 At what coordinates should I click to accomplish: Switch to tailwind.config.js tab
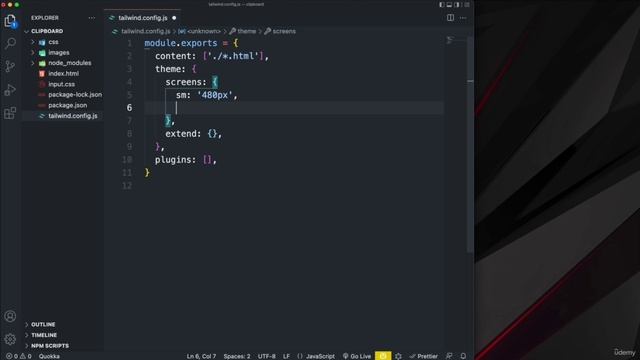click(142, 18)
